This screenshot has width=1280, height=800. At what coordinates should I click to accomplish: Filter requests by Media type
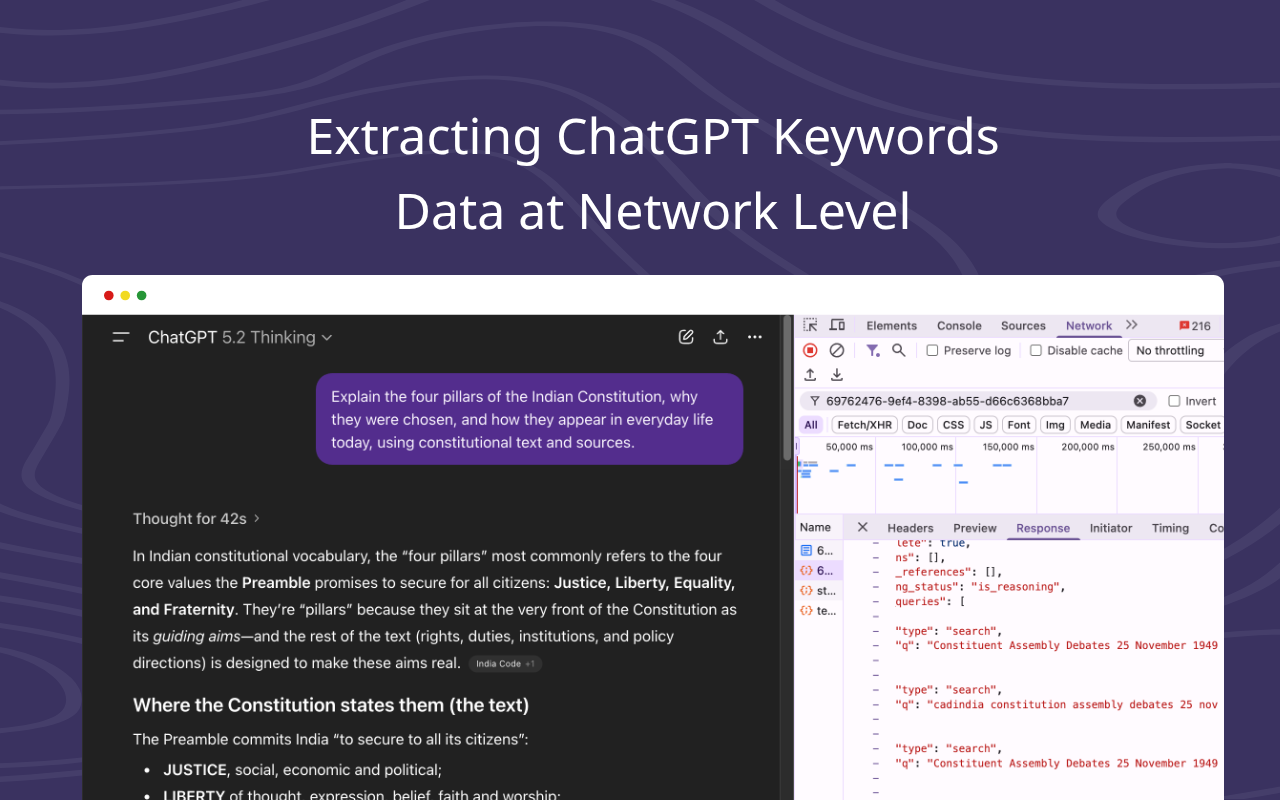1095,425
